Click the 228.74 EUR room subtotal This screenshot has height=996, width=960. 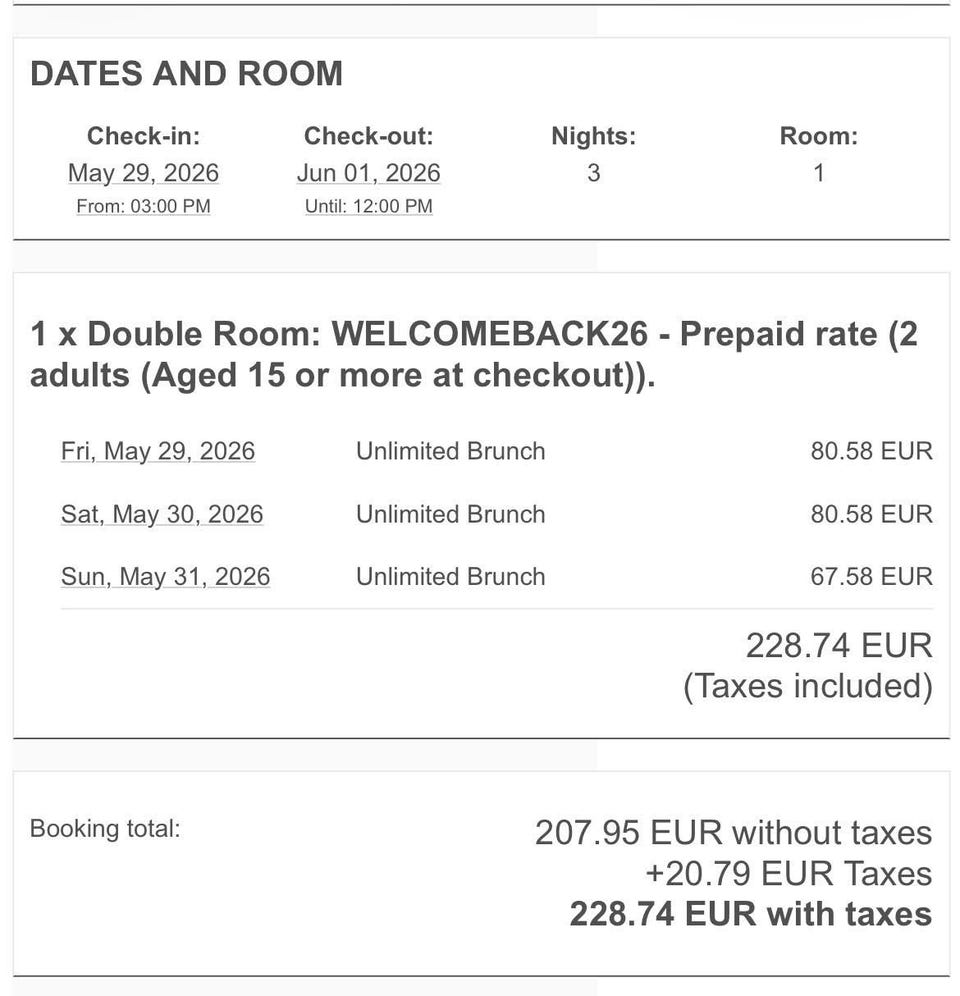[839, 646]
